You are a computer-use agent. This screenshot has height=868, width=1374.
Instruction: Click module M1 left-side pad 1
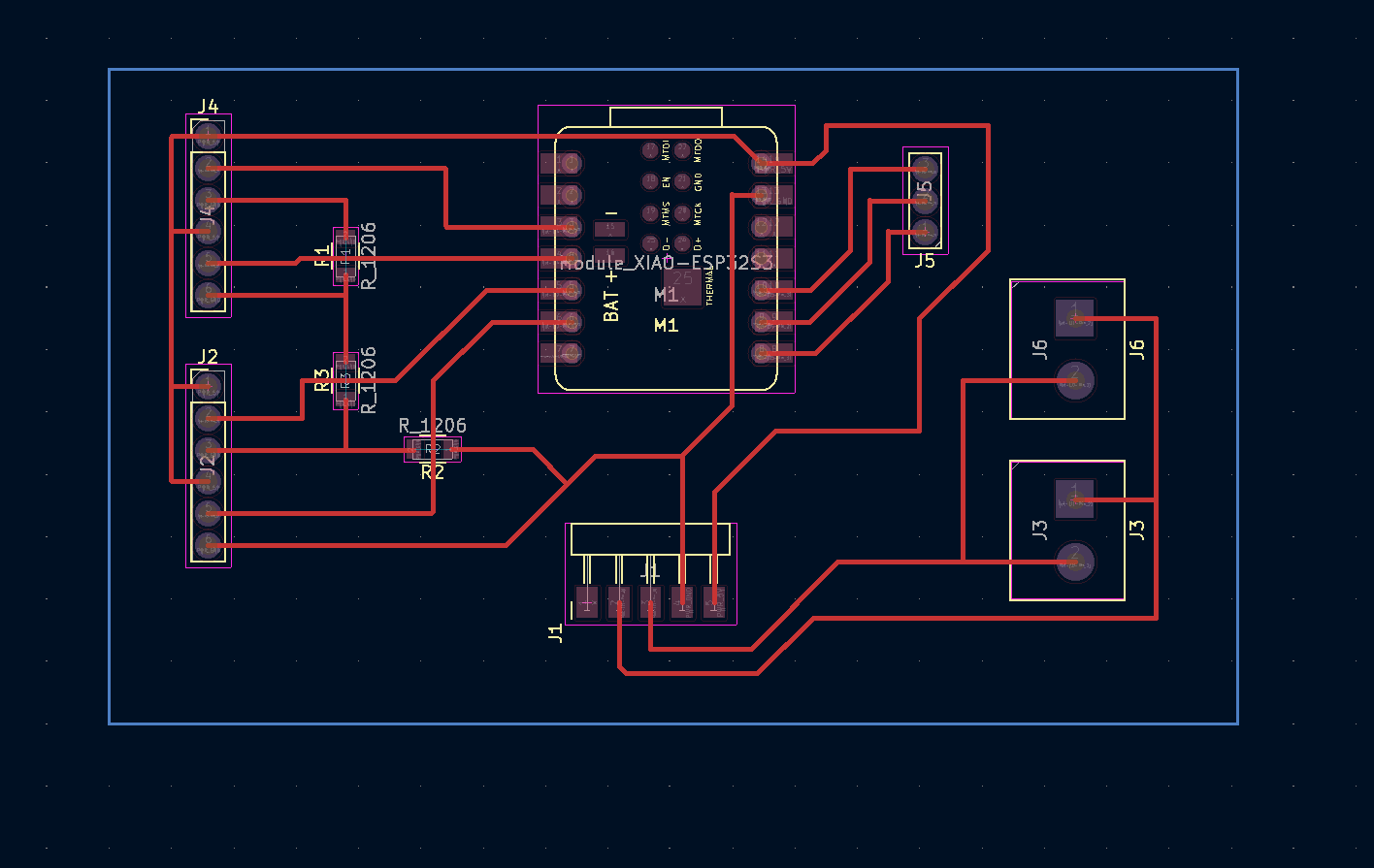coord(561,162)
